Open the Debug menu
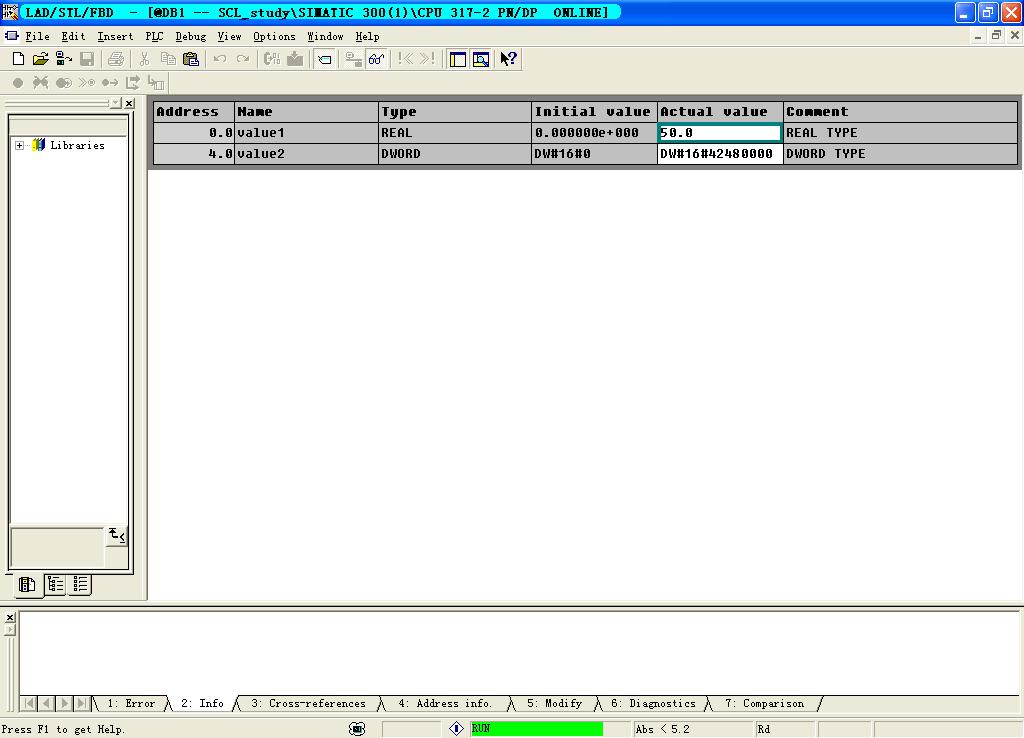 tap(191, 37)
